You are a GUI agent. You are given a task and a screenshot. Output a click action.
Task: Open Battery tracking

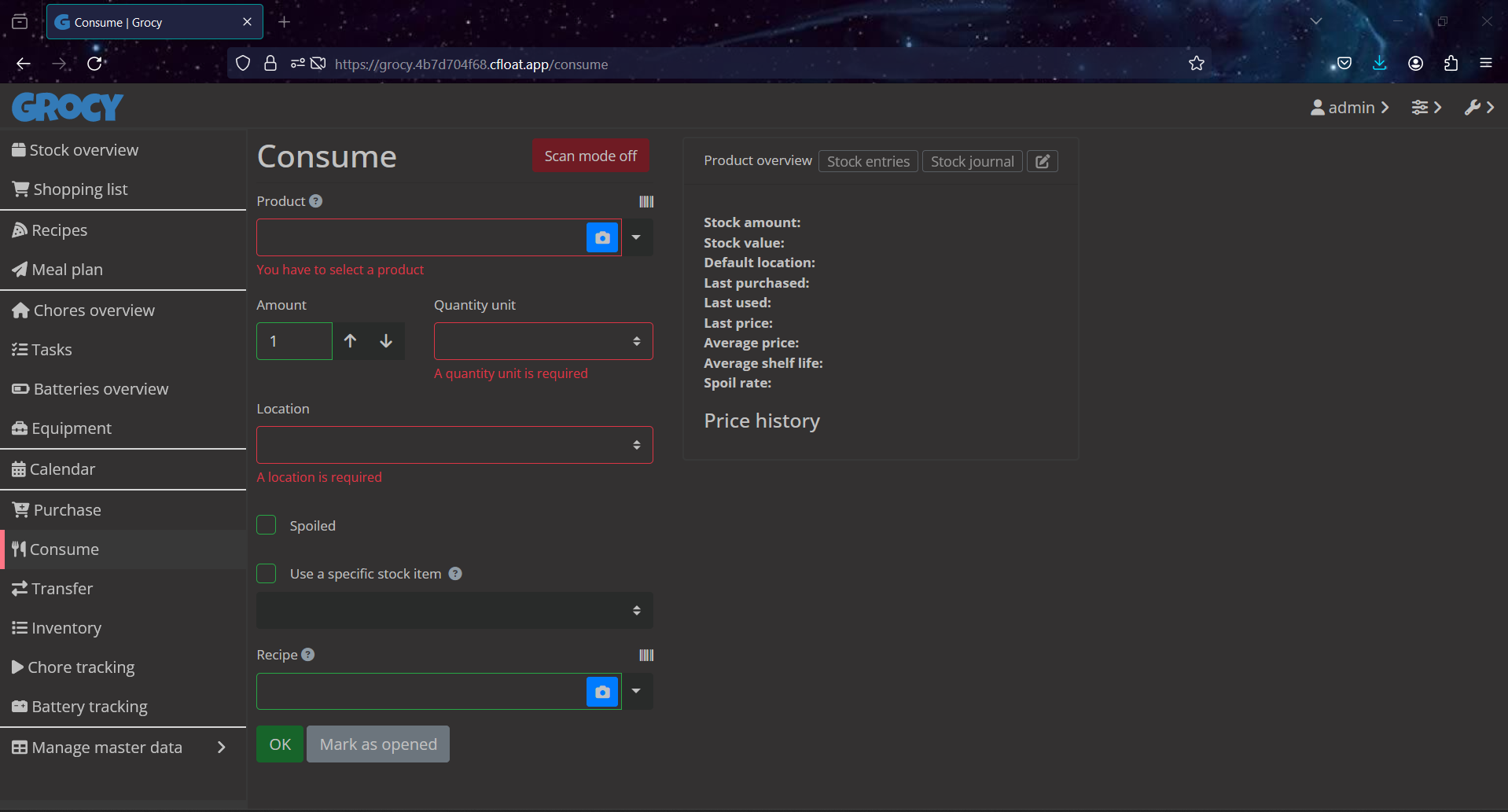tap(123, 707)
